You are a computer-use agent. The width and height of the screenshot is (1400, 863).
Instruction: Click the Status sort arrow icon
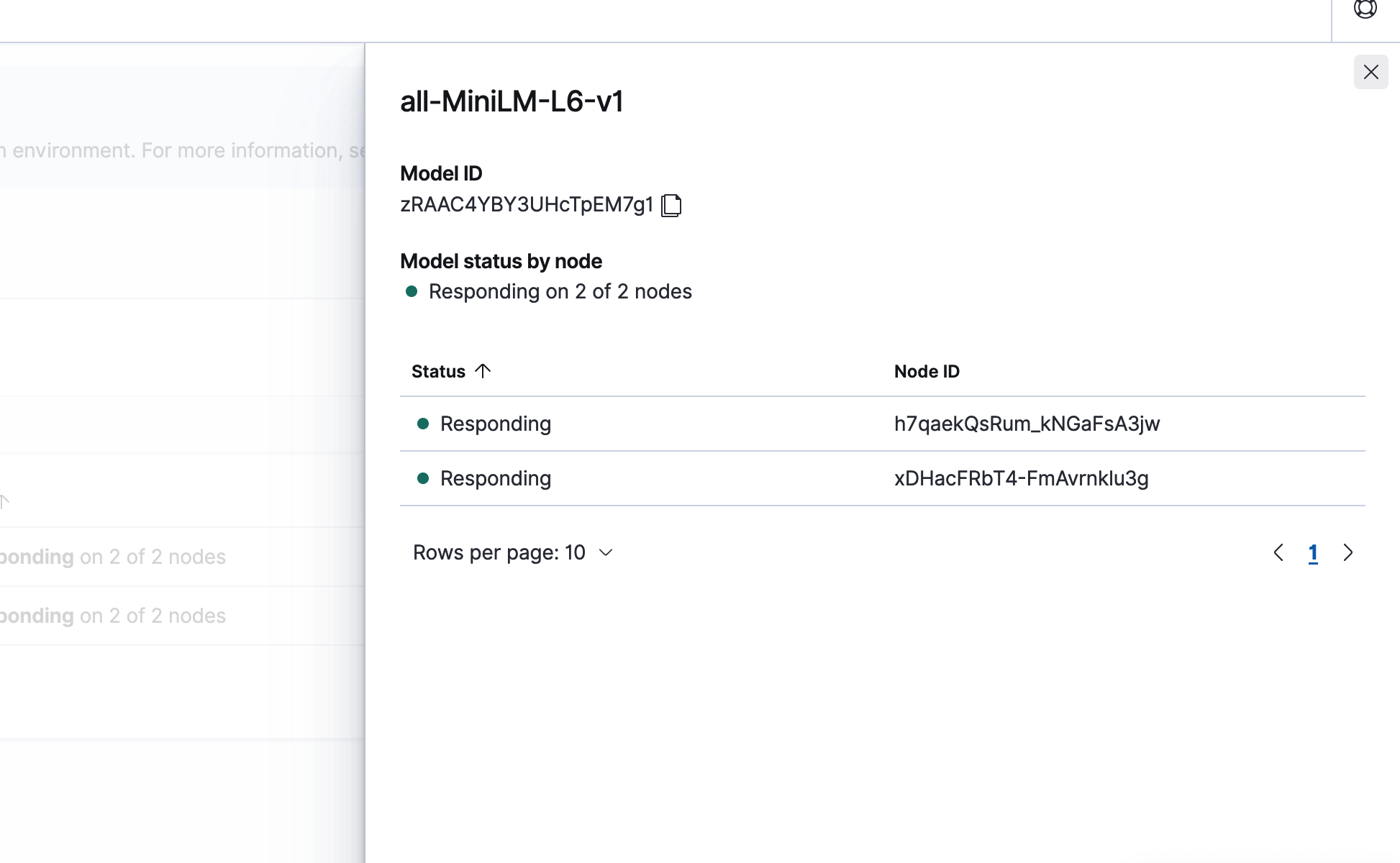[483, 371]
